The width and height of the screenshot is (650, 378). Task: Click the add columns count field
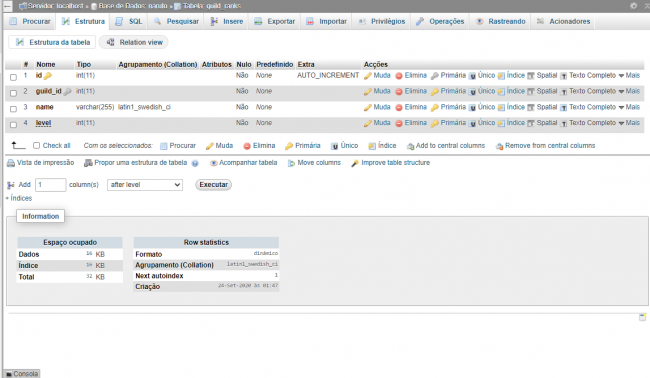tap(51, 185)
